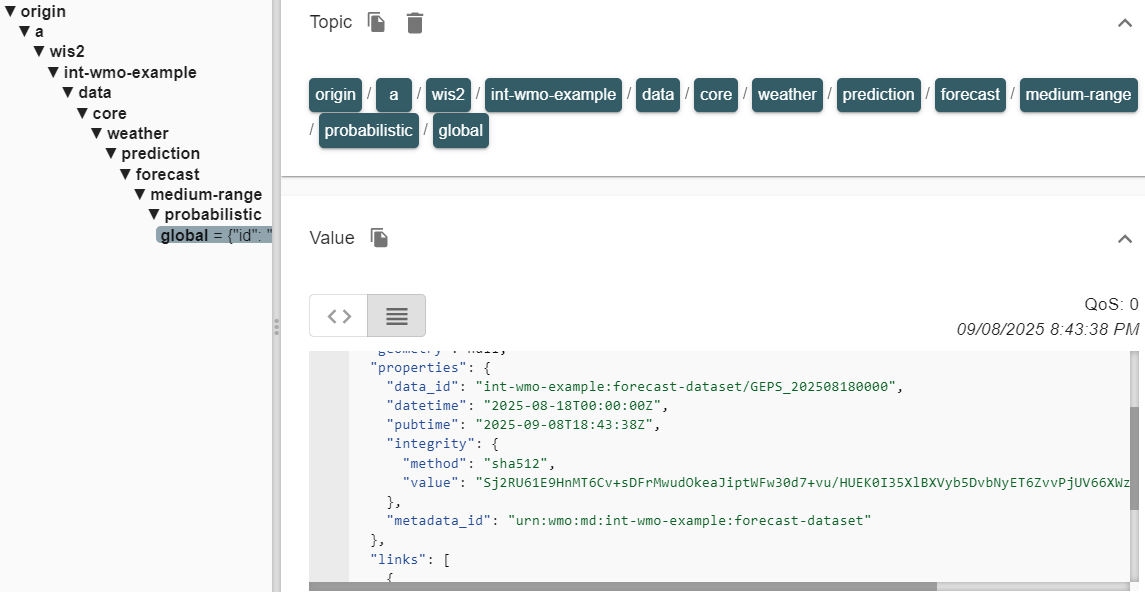This screenshot has height=592, width=1145.
Task: Collapse the 'a' tree node
Action: tap(25, 31)
